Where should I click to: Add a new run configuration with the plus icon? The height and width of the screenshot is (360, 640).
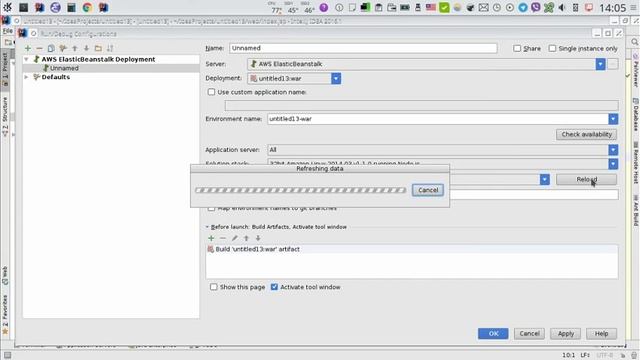(x=28, y=48)
